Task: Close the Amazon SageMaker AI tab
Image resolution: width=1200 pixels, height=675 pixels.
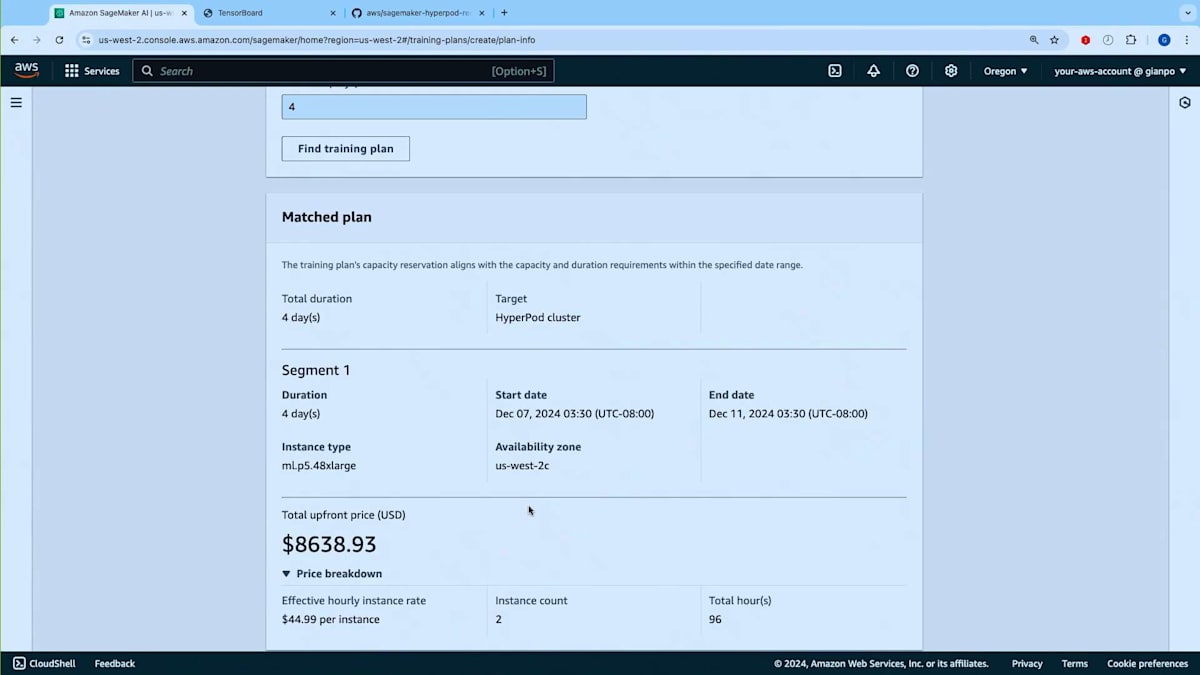Action: click(184, 13)
